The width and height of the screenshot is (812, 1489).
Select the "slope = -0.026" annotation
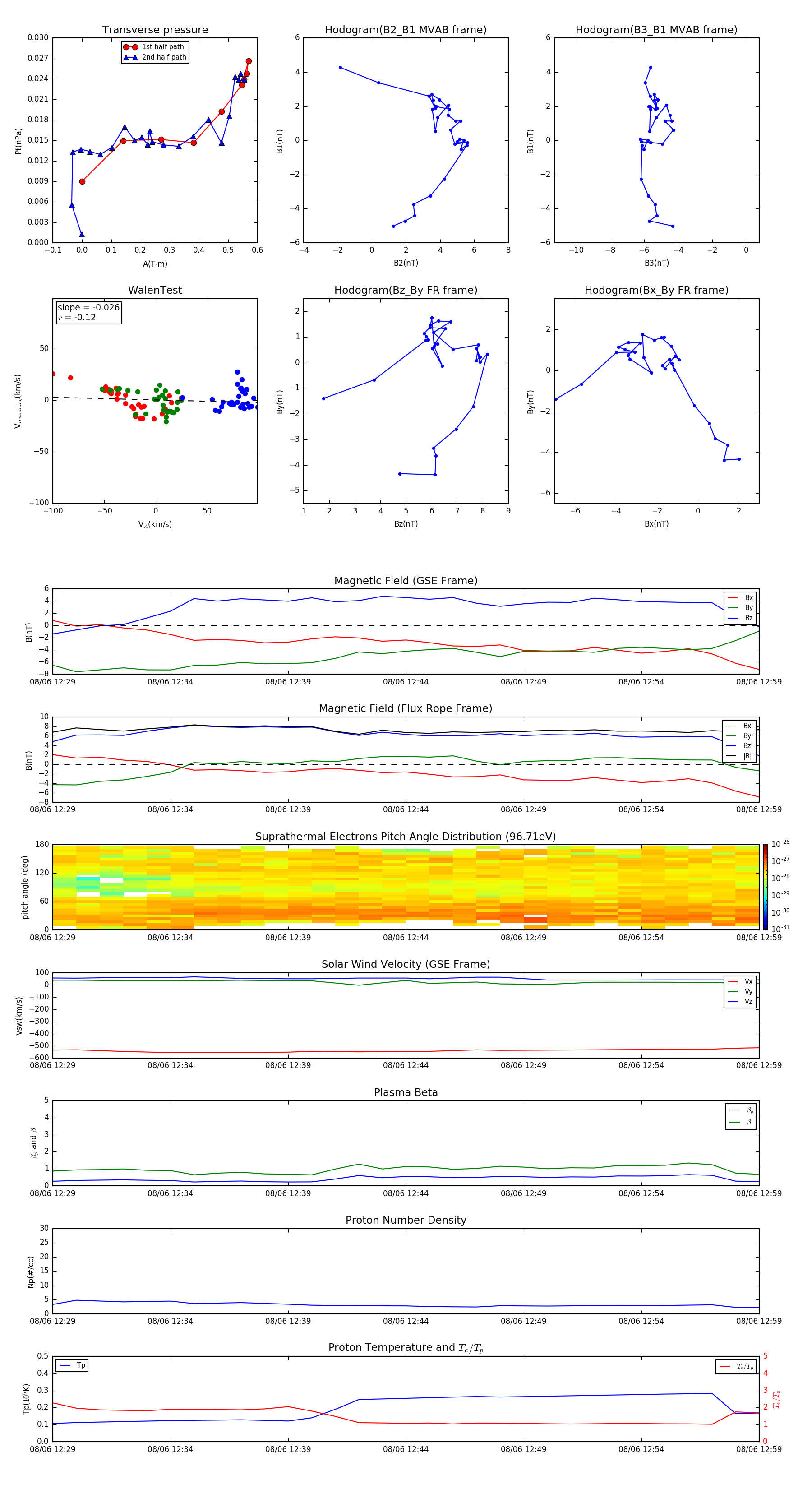[88, 308]
